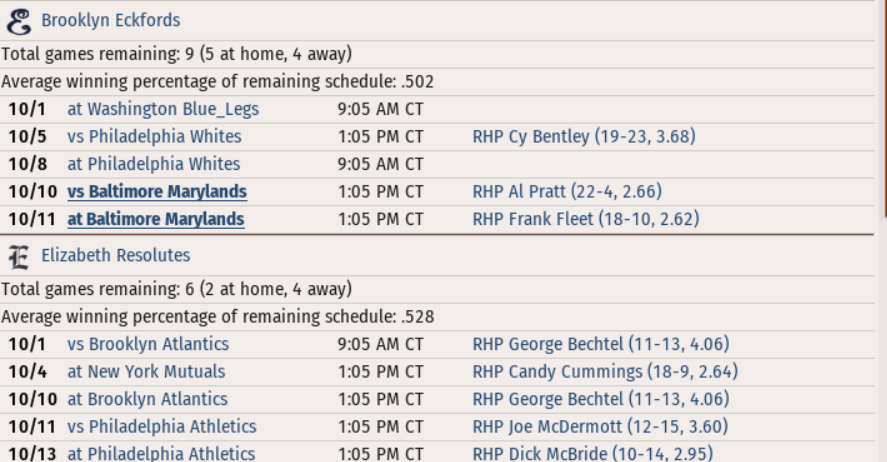Screen dimensions: 887x462
Task: View pitcher Joe McDermott's profile
Action: pos(600,426)
